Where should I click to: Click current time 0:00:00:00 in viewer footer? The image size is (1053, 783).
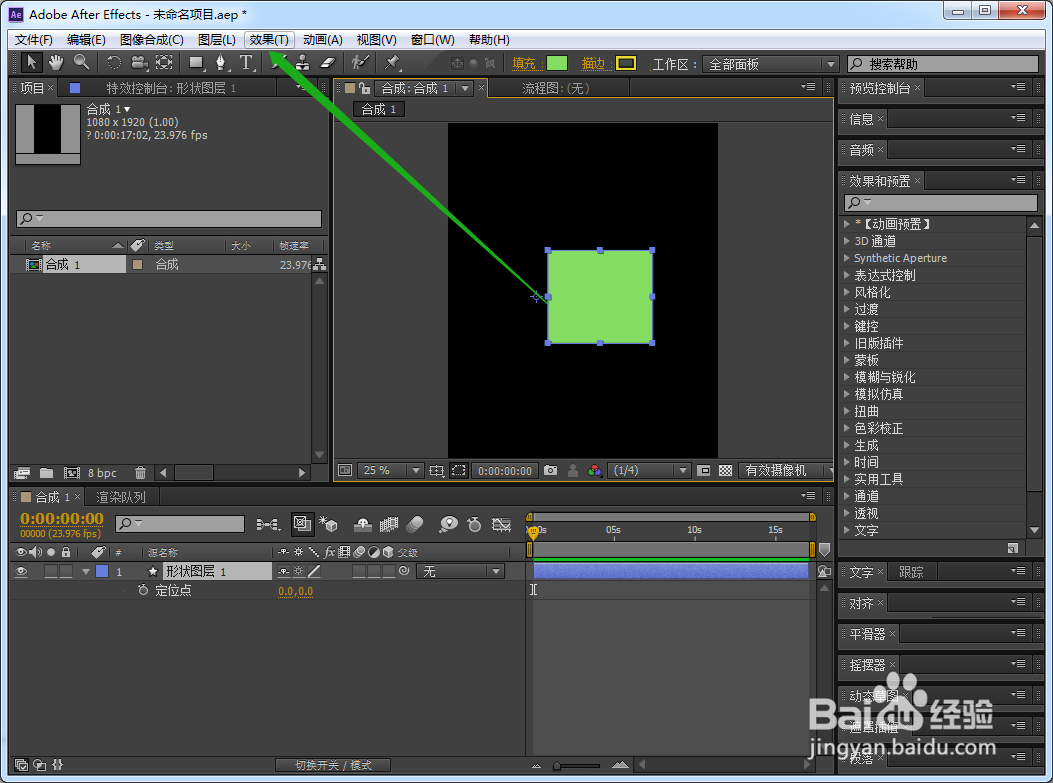(504, 471)
